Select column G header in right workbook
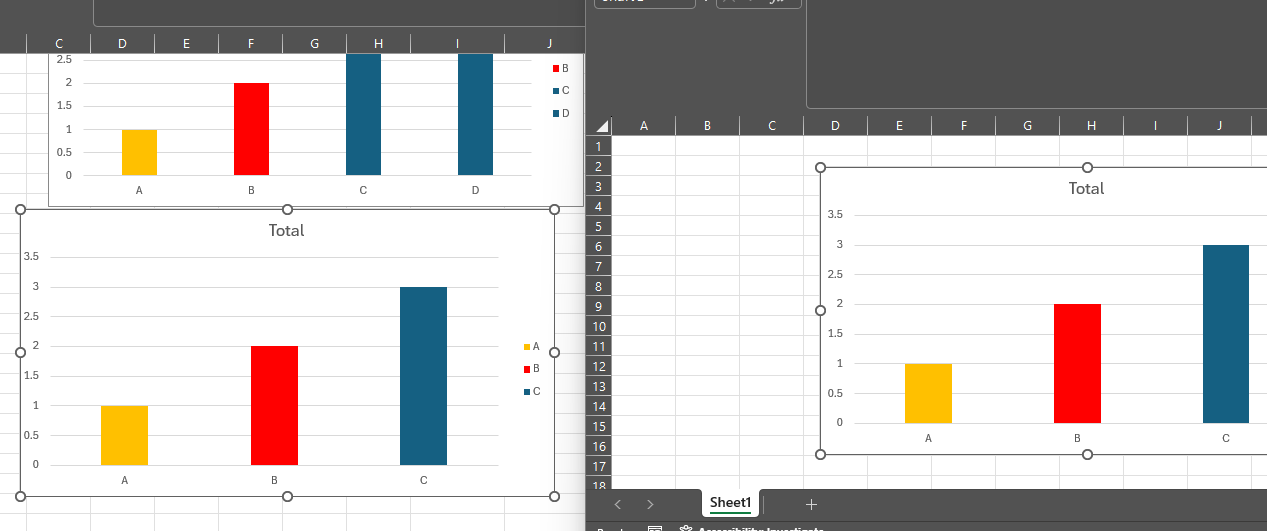The height and width of the screenshot is (531, 1267). [1028, 126]
